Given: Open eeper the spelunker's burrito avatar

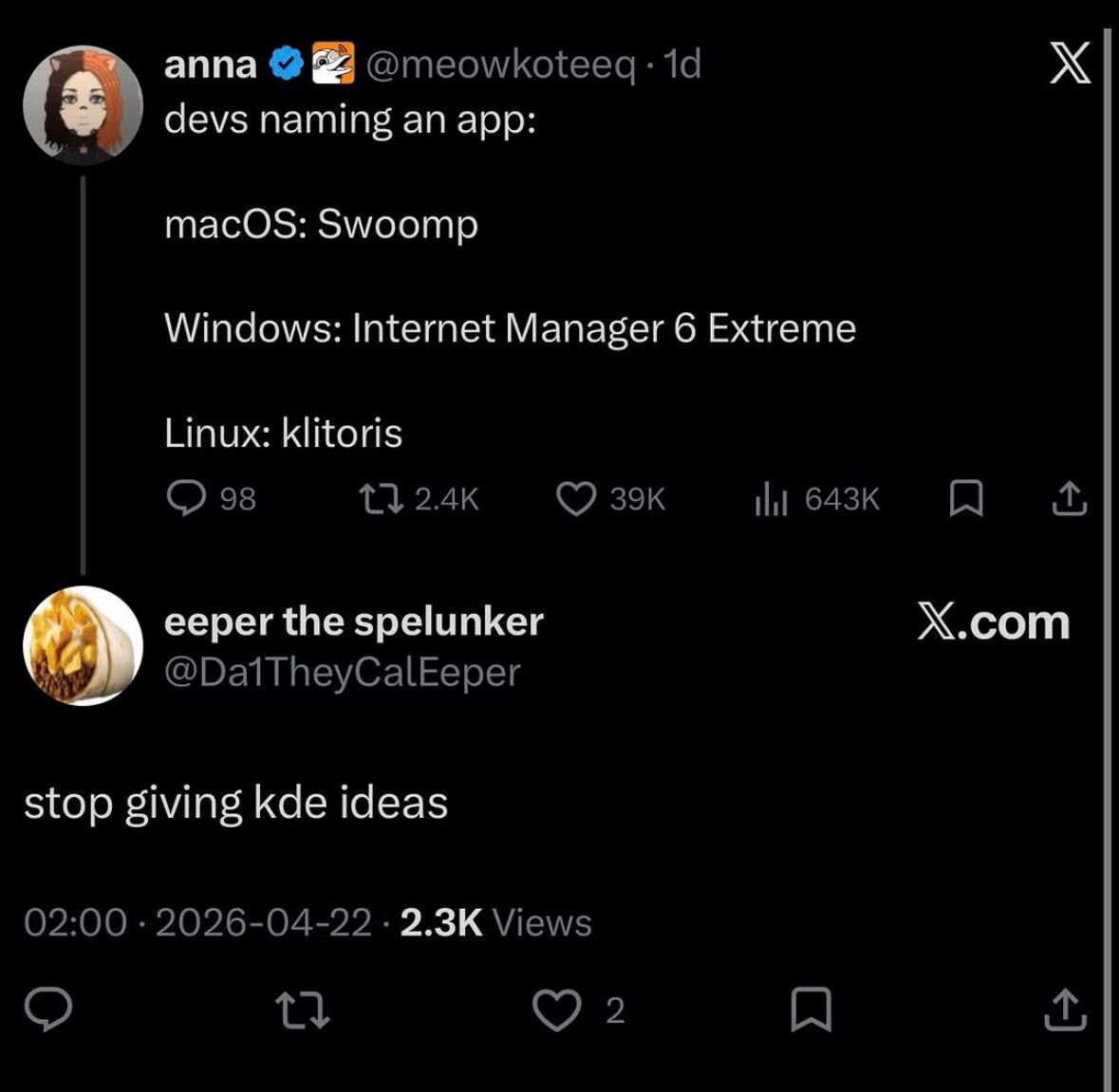Looking at the screenshot, I should [83, 645].
